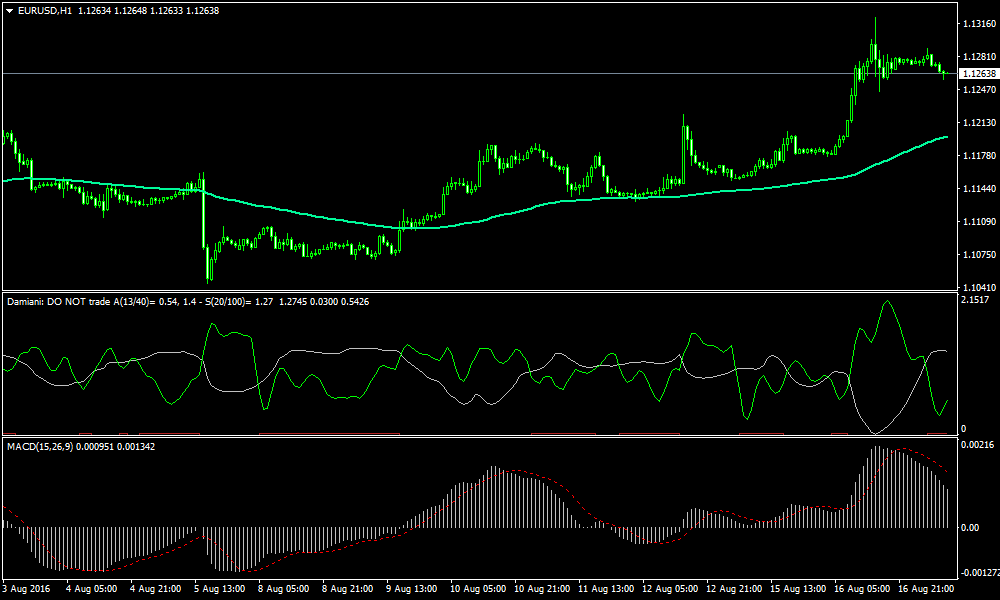Click the 1.13160 price scale label
This screenshot has width=1000, height=600.
pyautogui.click(x=975, y=23)
